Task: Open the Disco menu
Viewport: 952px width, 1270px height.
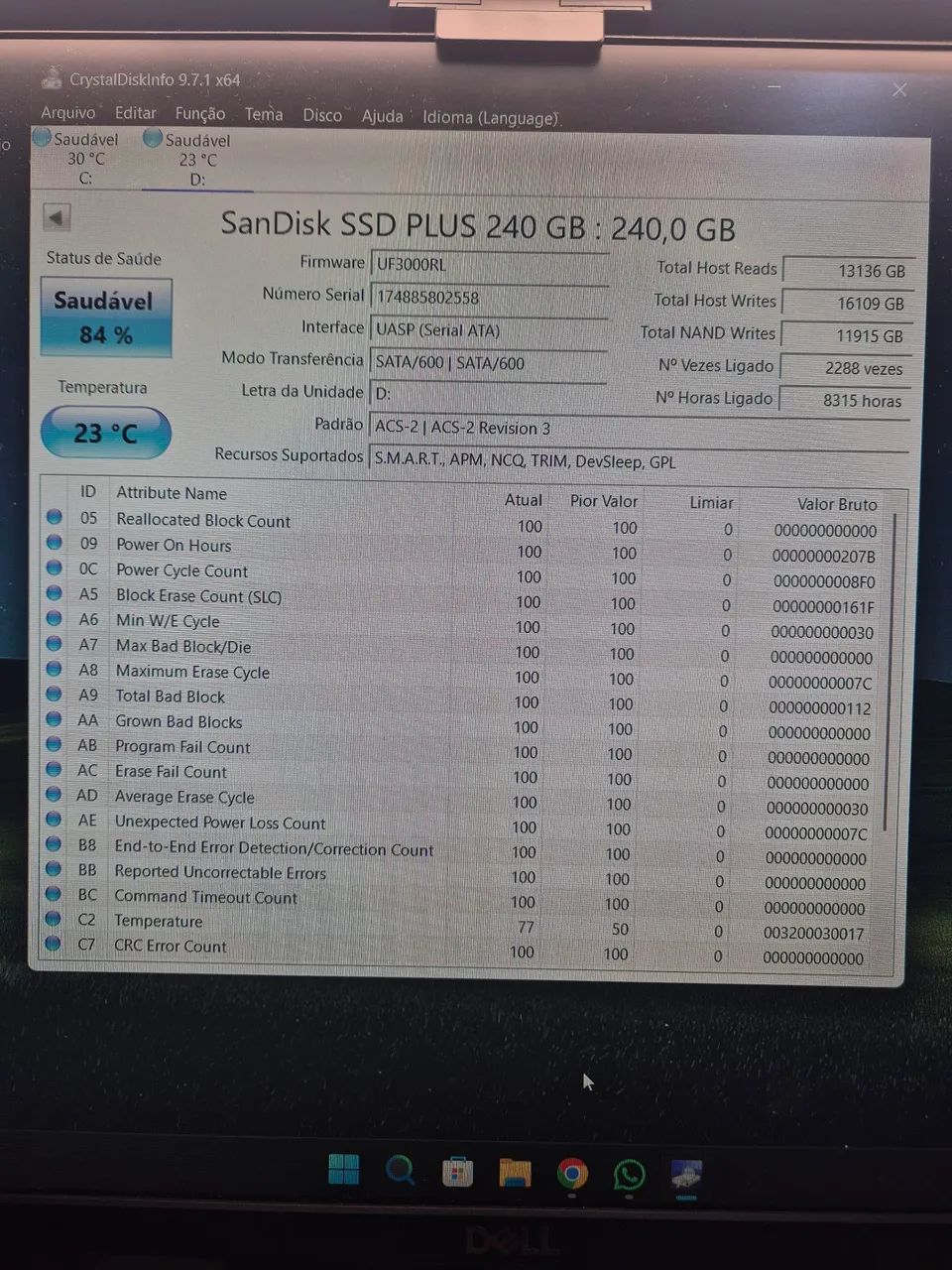Action: point(322,115)
